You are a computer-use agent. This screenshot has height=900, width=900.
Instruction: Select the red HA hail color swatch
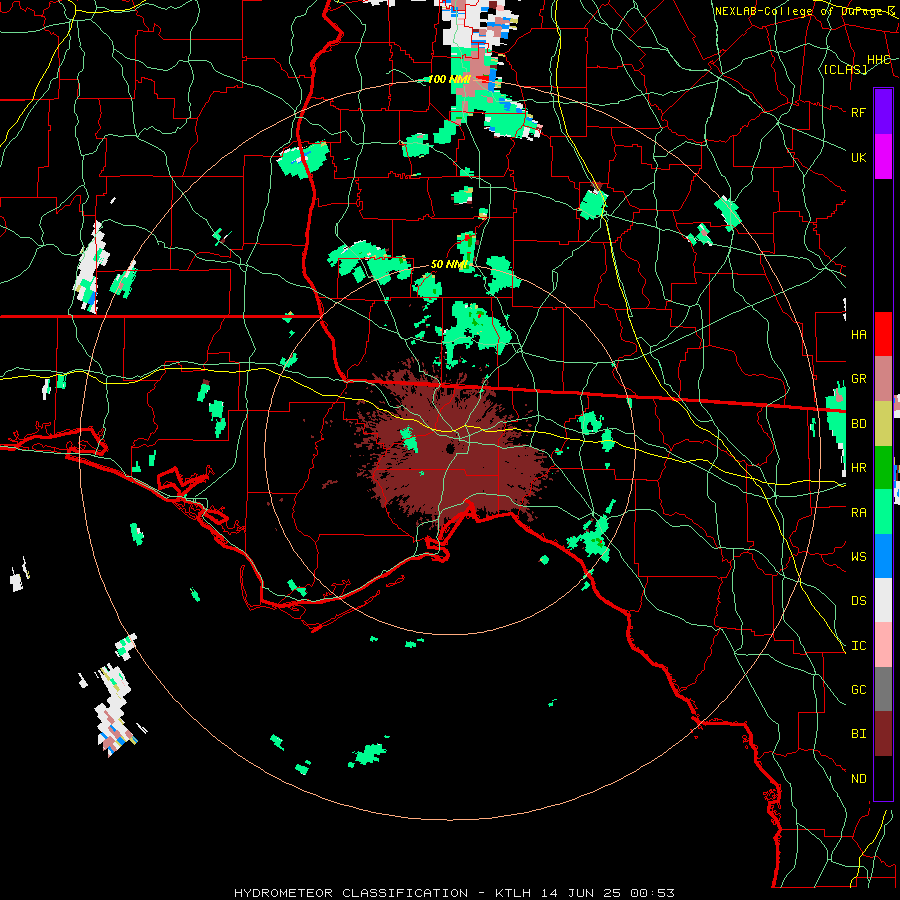tap(883, 334)
